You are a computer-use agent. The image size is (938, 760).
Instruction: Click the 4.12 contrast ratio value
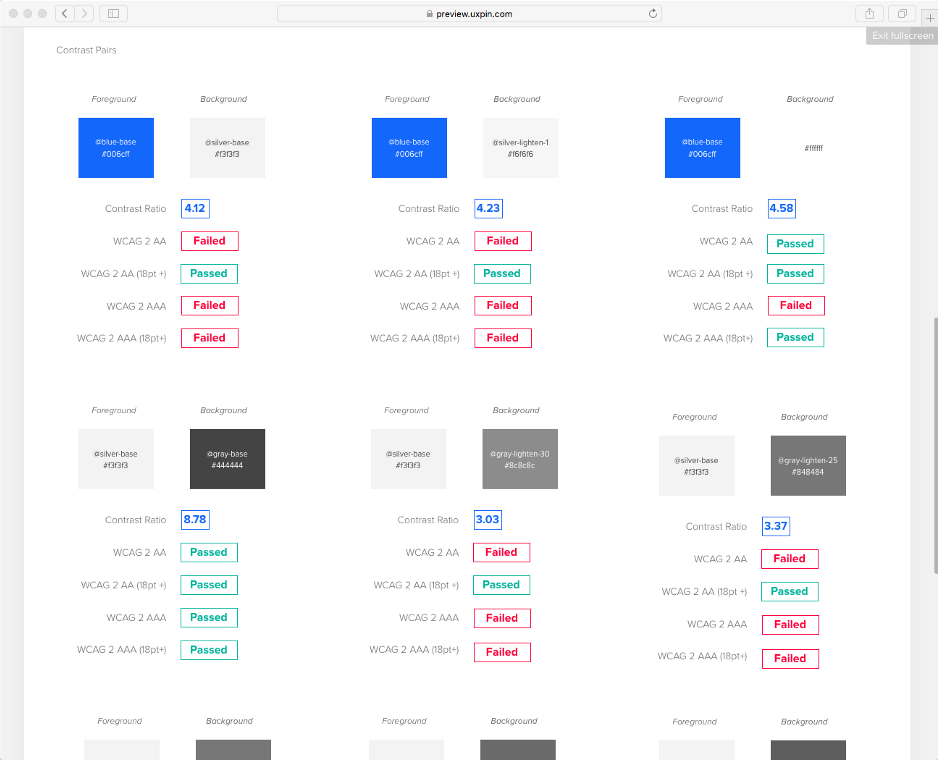pyautogui.click(x=195, y=209)
